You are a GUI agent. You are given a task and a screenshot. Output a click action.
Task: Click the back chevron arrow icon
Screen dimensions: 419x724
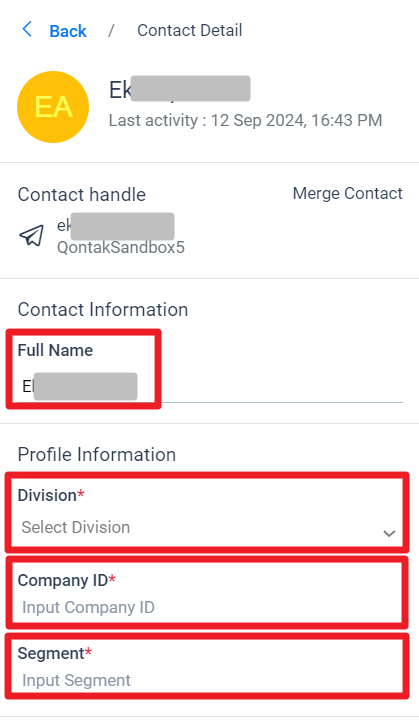coord(27,29)
